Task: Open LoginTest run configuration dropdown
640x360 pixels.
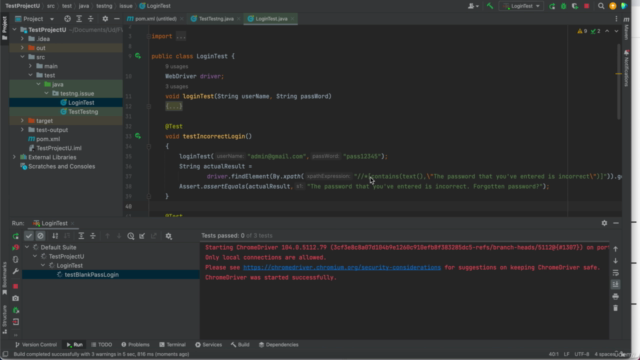Action: coord(522,6)
